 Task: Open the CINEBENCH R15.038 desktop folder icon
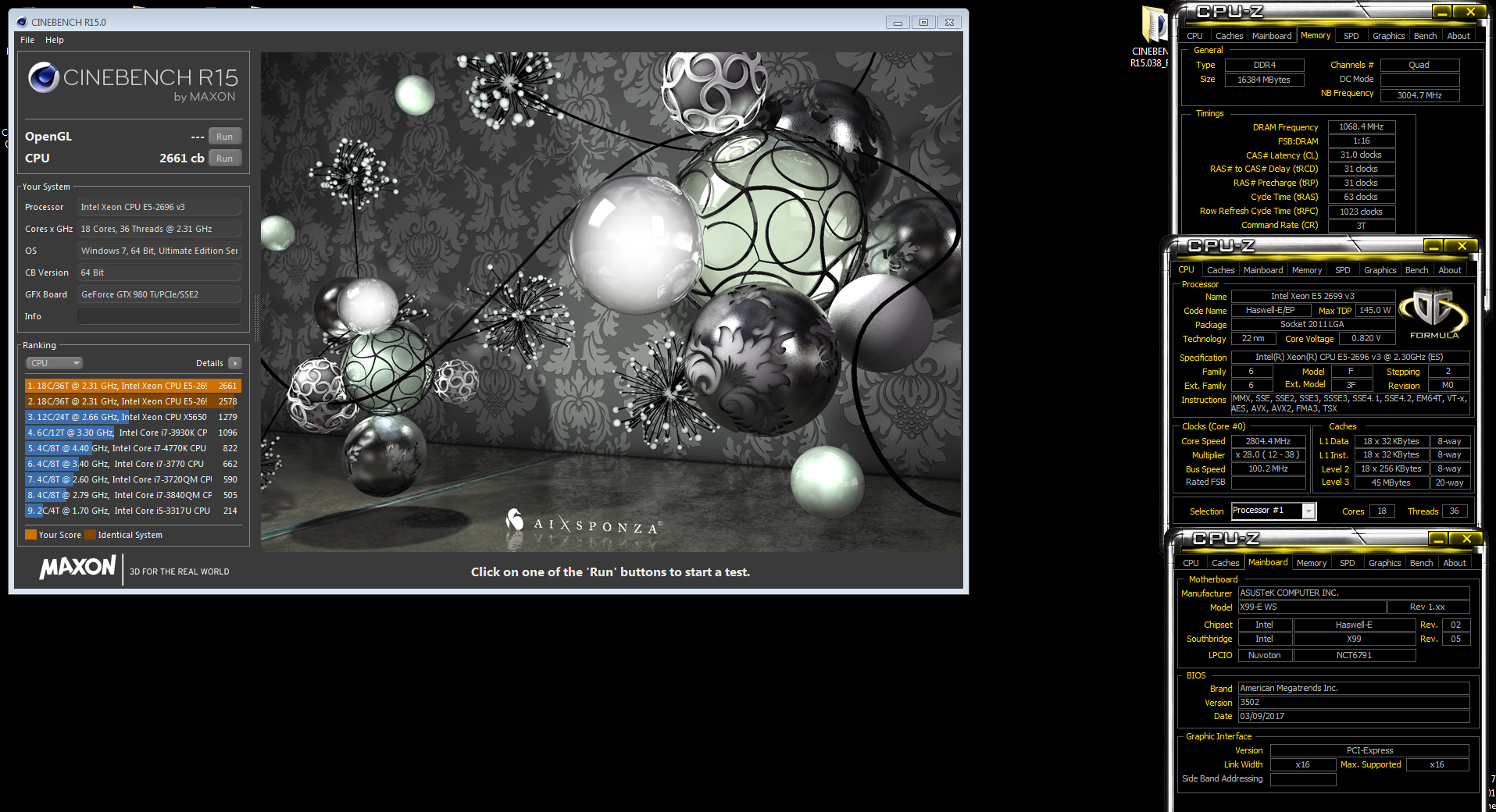pyautogui.click(x=1151, y=37)
